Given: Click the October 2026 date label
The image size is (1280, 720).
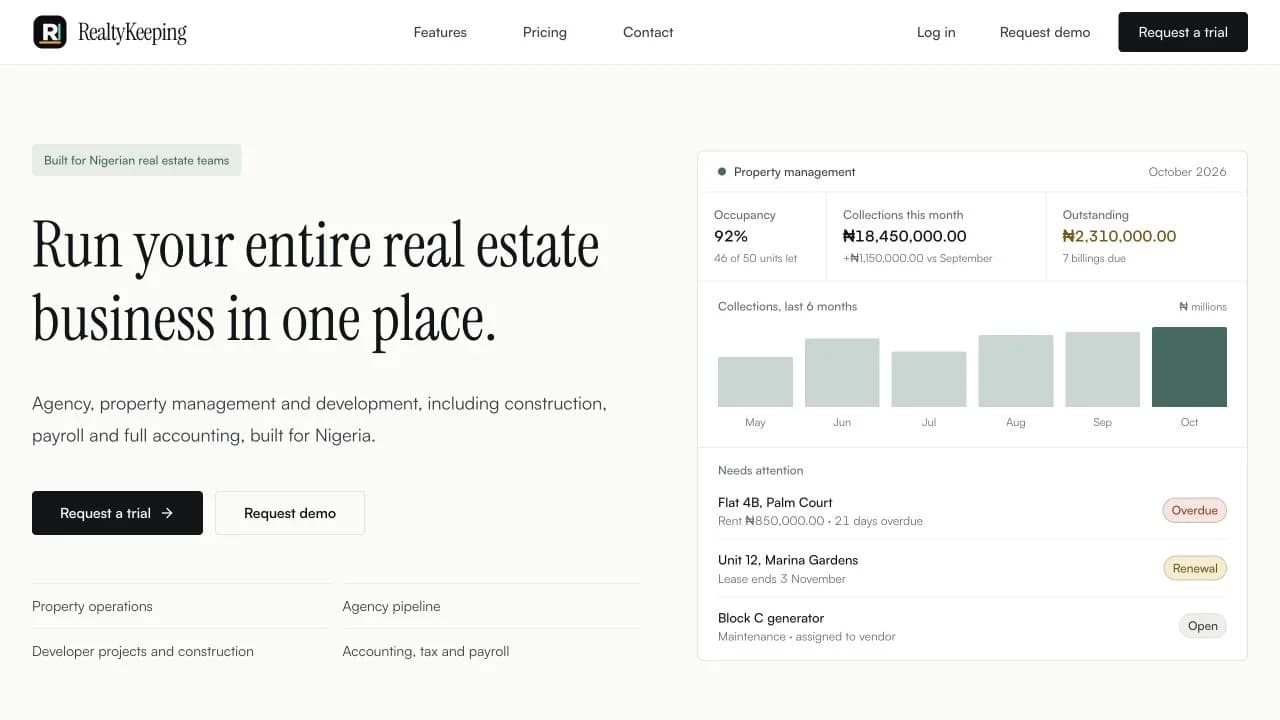Looking at the screenshot, I should [1187, 172].
